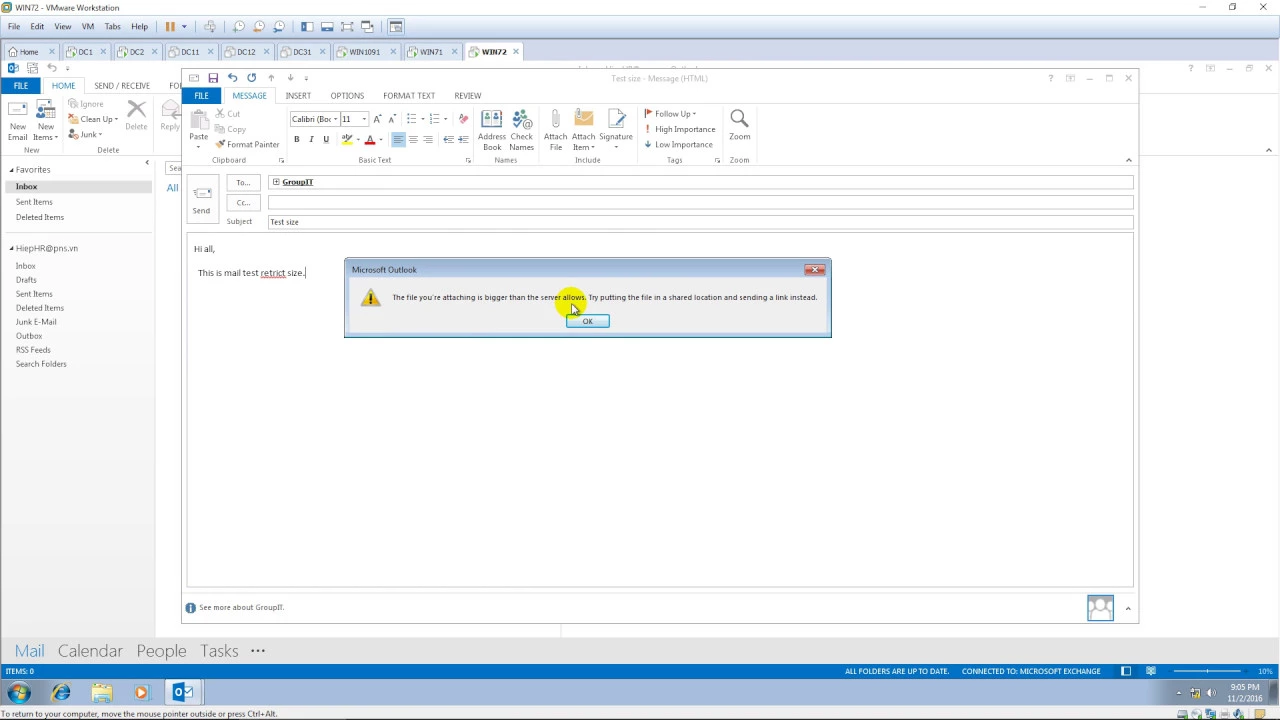This screenshot has width=1280, height=720.
Task: Switch to the OPTIONS ribbon tab
Action: (x=347, y=95)
